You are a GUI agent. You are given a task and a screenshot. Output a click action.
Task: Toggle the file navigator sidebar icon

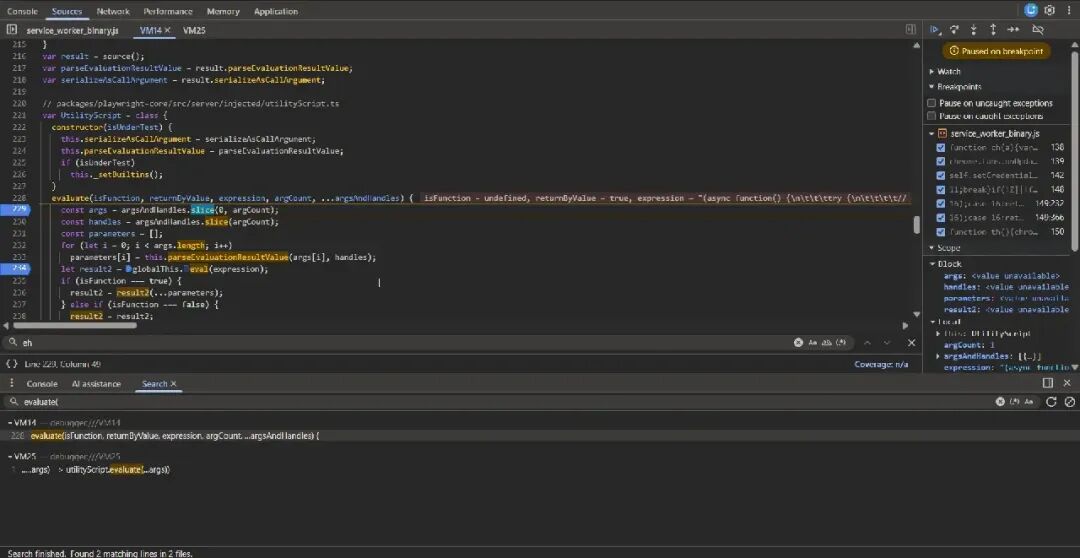click(12, 30)
